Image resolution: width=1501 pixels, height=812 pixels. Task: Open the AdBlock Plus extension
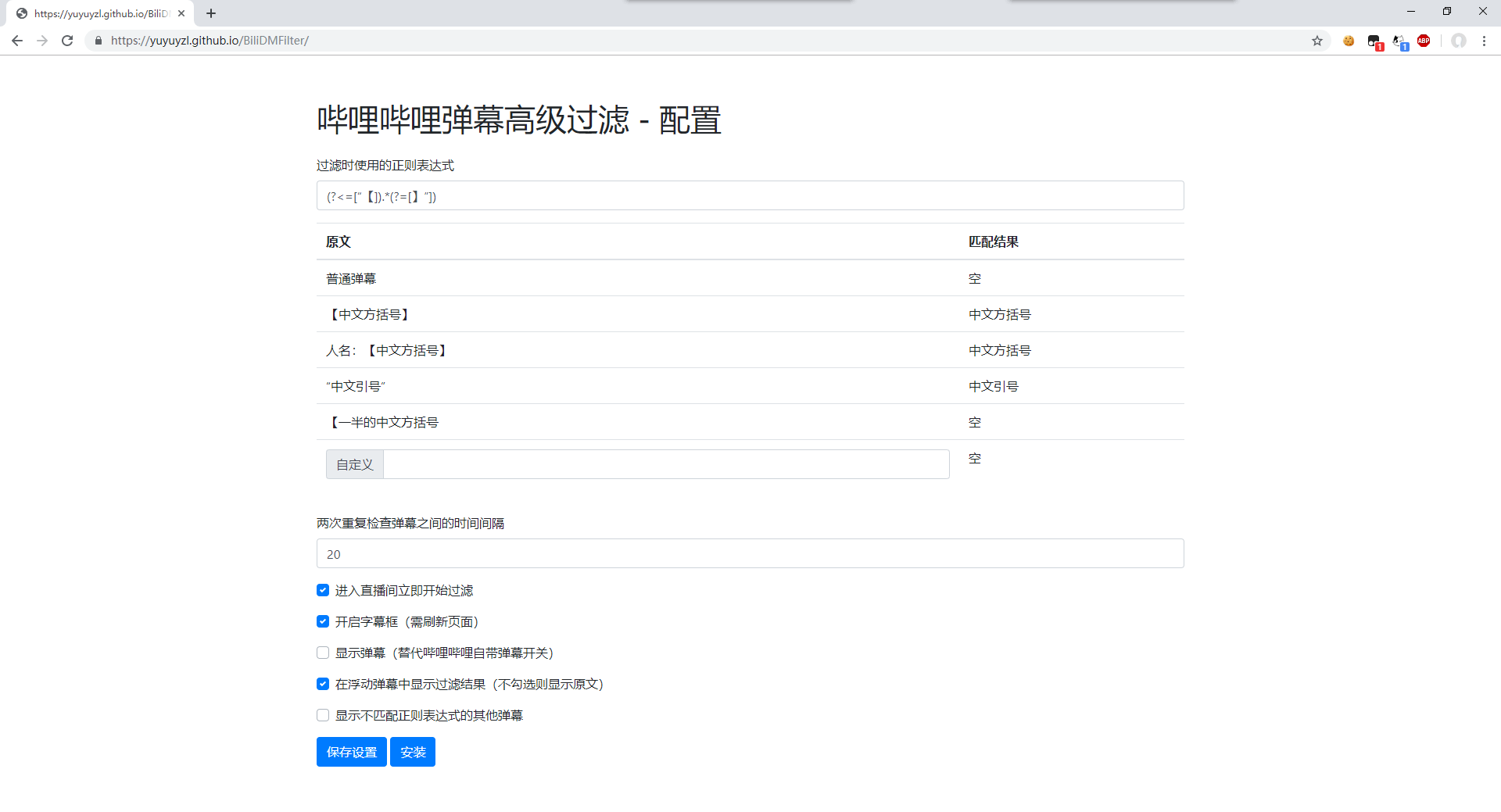[1424, 41]
